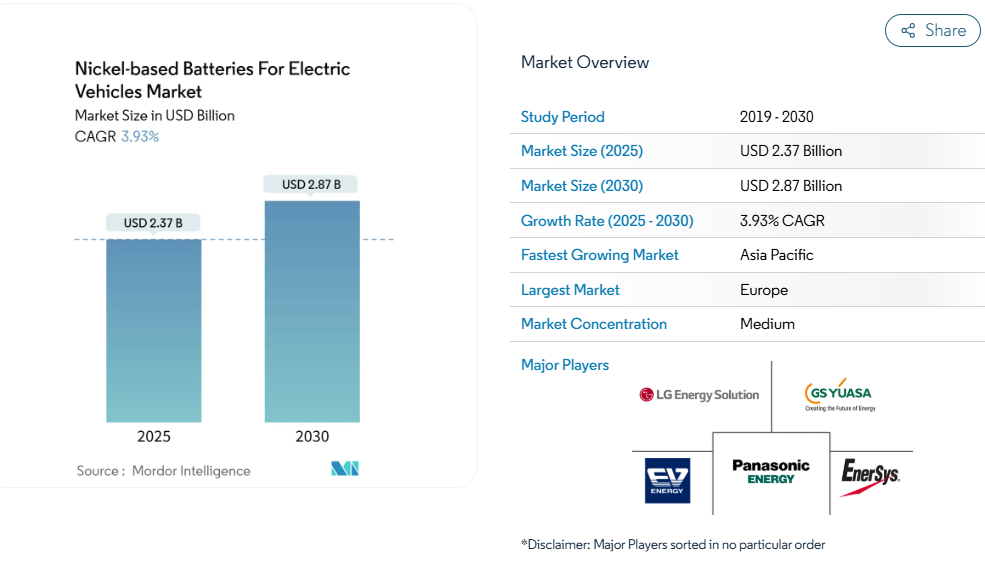The image size is (985, 569).
Task: Click the Largest Market label
Action: click(570, 290)
